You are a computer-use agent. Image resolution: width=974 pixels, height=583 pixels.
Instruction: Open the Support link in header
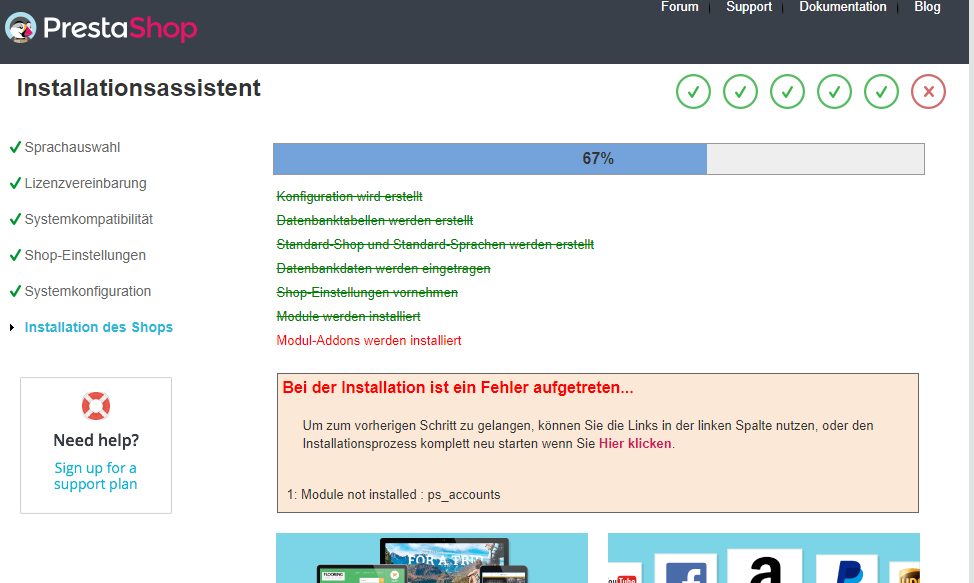coord(749,7)
